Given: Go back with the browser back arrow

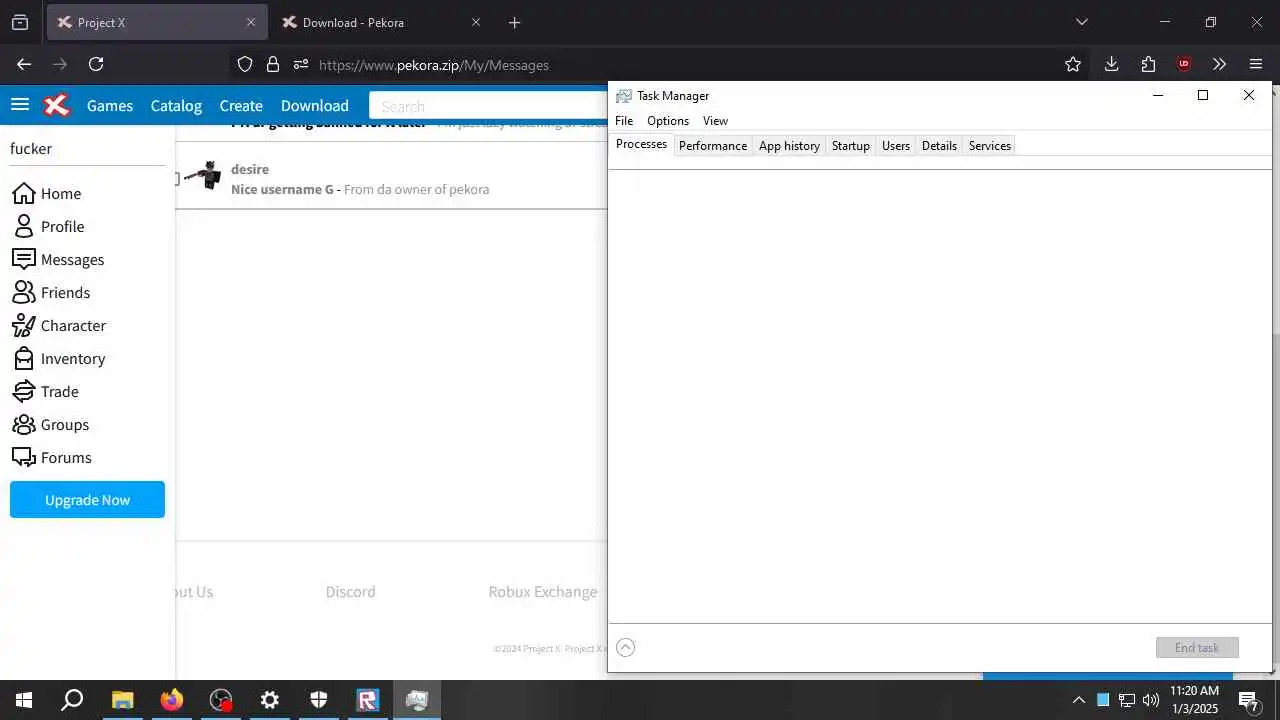Looking at the screenshot, I should [24, 64].
